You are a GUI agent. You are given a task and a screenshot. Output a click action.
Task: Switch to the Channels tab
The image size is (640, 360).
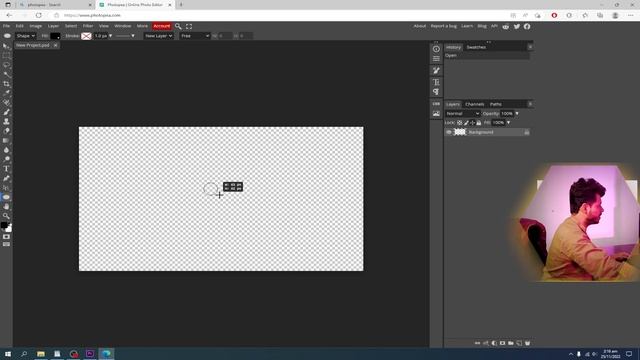click(474, 104)
